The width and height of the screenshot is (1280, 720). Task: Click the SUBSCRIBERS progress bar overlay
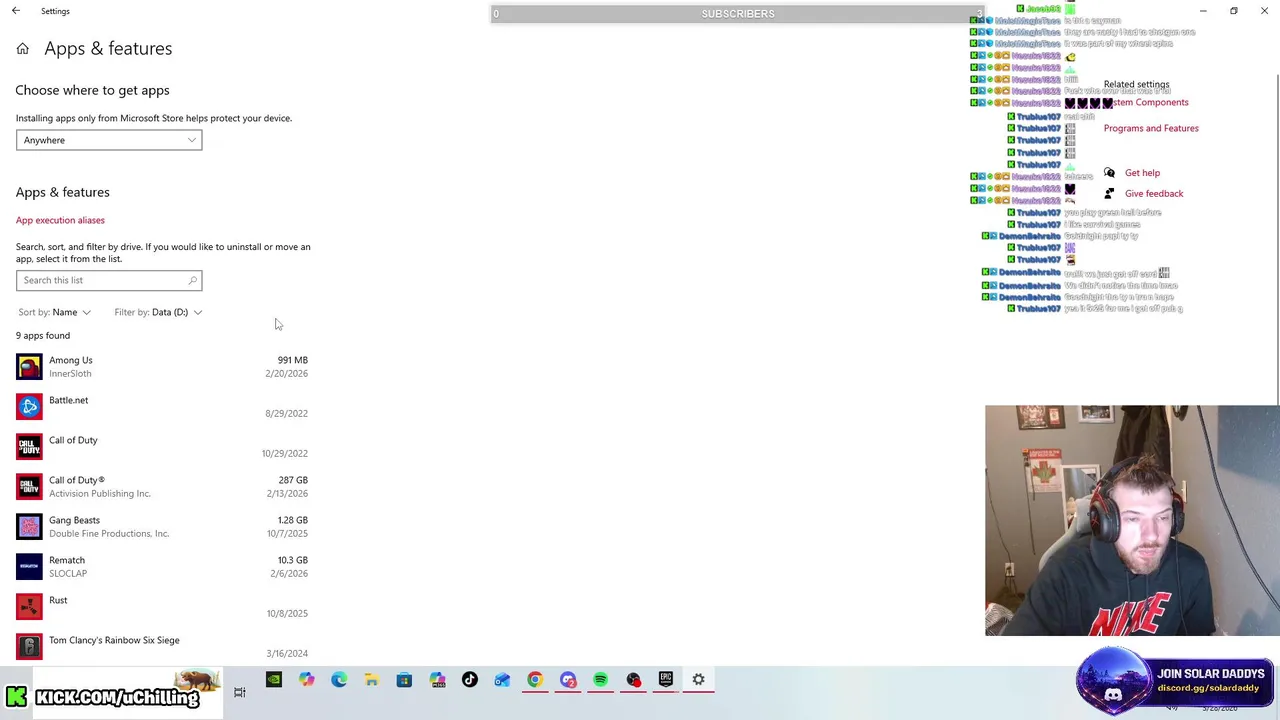click(738, 14)
